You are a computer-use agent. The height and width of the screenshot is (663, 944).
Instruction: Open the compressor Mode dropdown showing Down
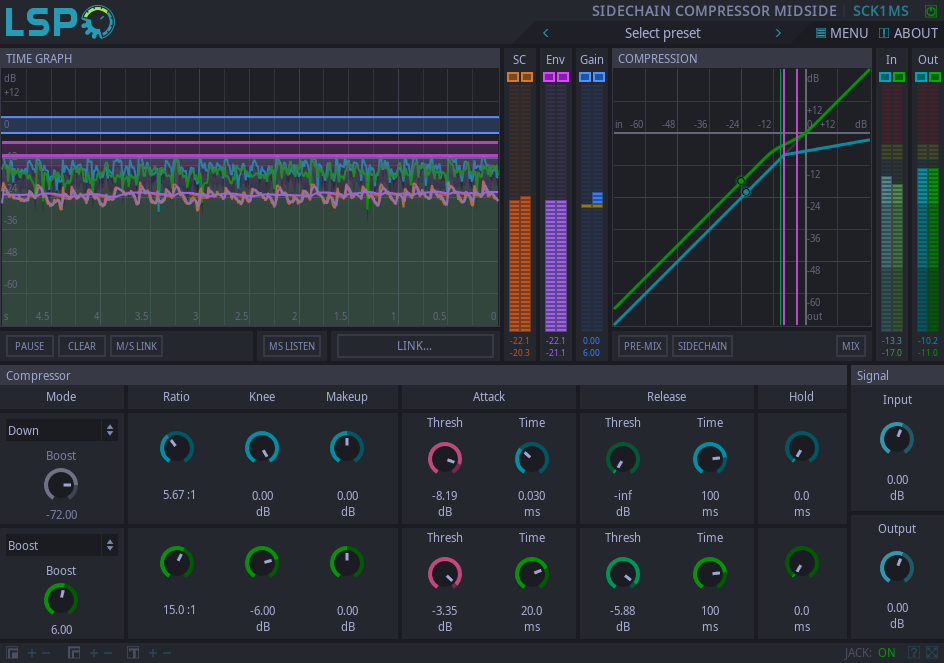[61, 430]
